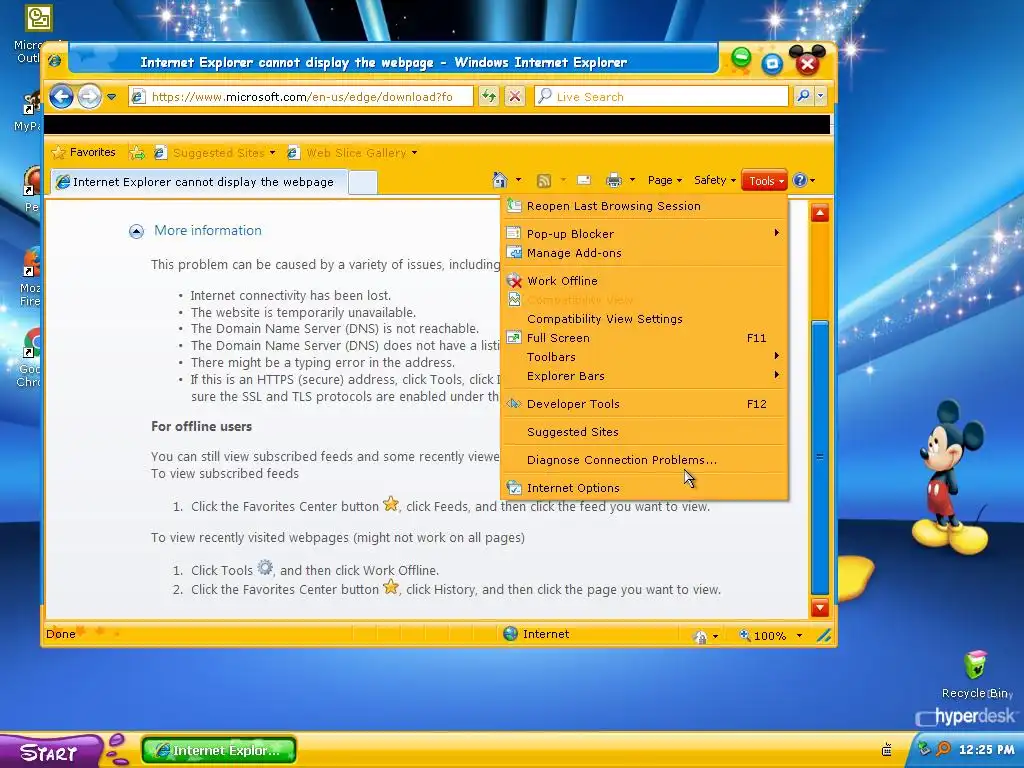1024x768 pixels.
Task: Click the Forward navigation arrow
Action: coord(89,97)
